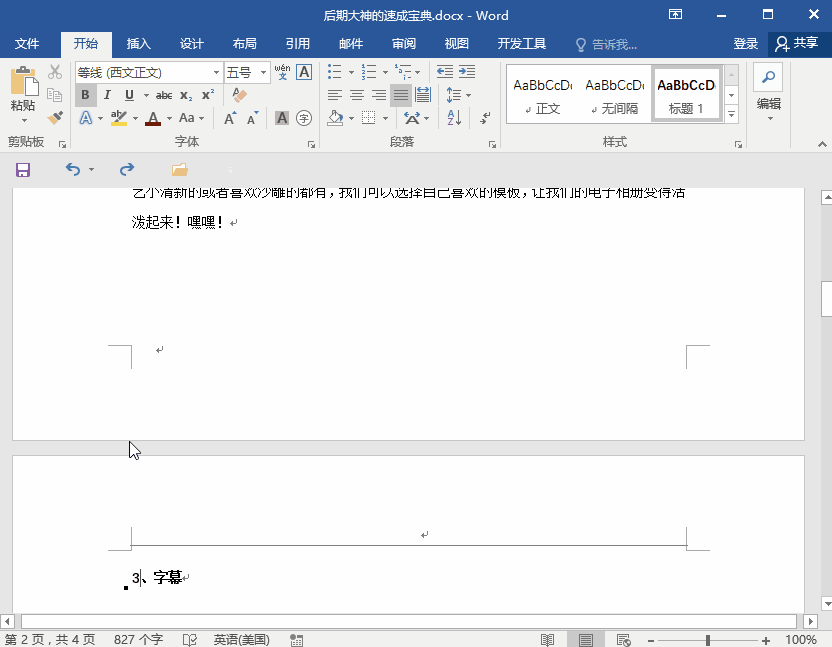Image resolution: width=832 pixels, height=647 pixels.
Task: Switch to the 插入 tab
Action: pos(138,44)
